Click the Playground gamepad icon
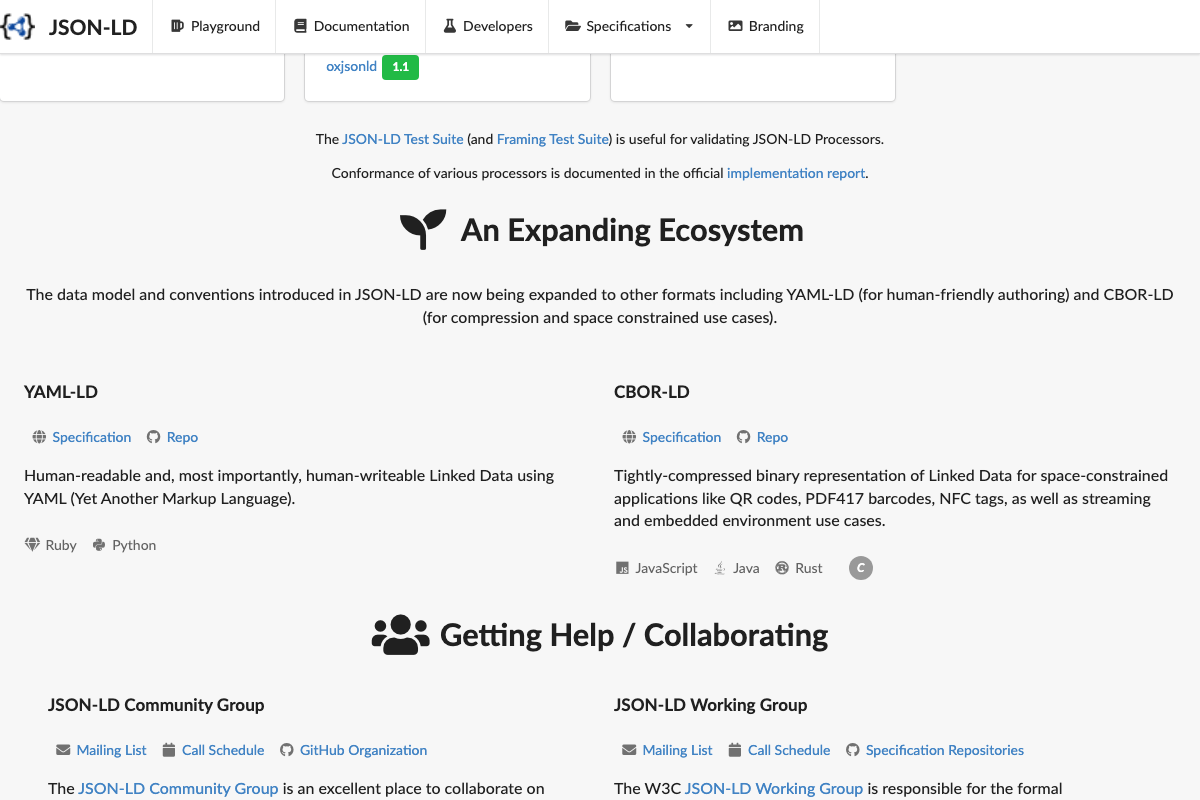This screenshot has height=800, width=1200. 178,26
